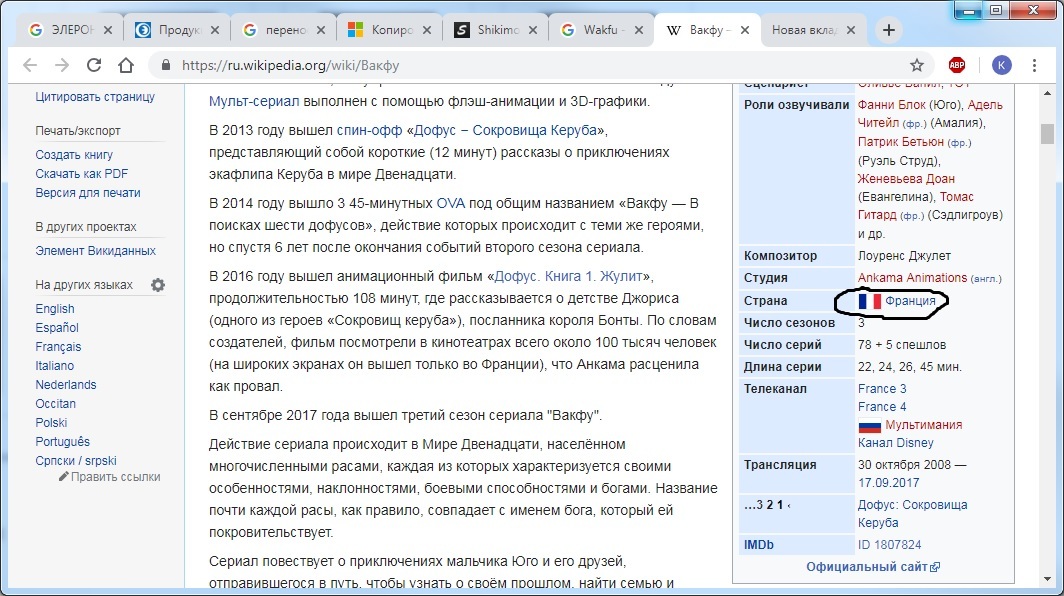This screenshot has height=596, width=1064.
Task: Open the Мультимания channel link
Action: [924, 425]
